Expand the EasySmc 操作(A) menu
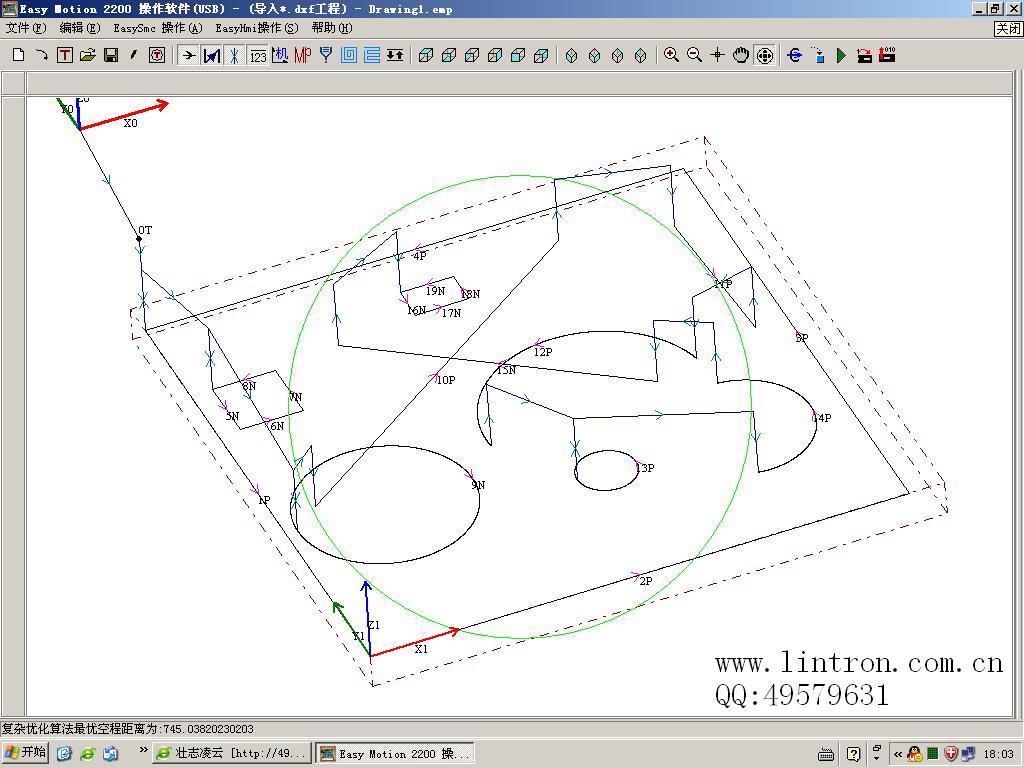This screenshot has width=1024, height=768. 158,28
